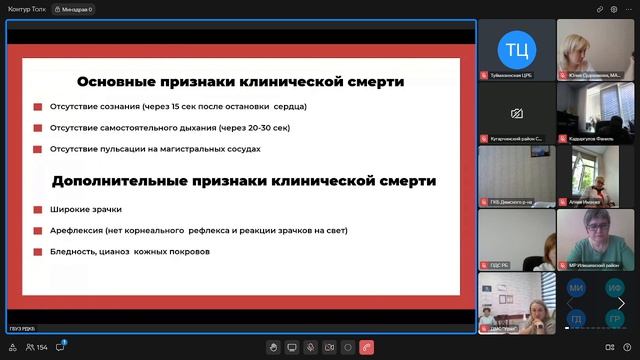Viewport: 640px width, 360px height.
Task: Select the Кадаргулов Фаниль video tile
Action: (x=596, y=113)
